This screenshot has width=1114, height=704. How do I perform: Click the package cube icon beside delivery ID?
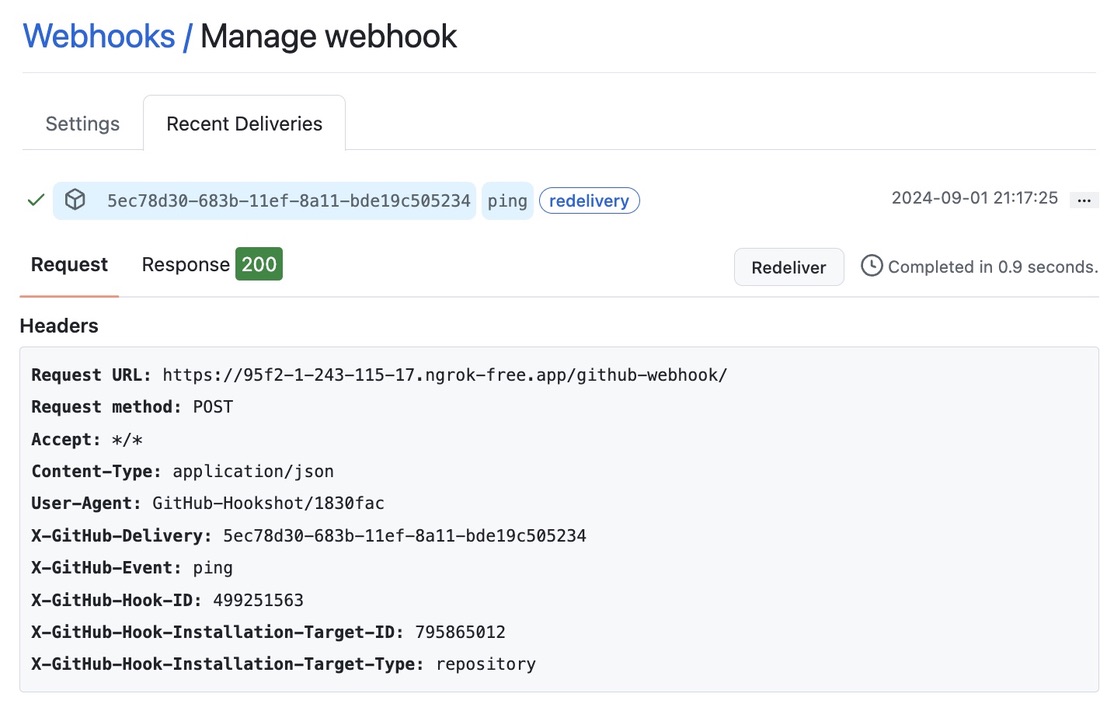tap(75, 200)
